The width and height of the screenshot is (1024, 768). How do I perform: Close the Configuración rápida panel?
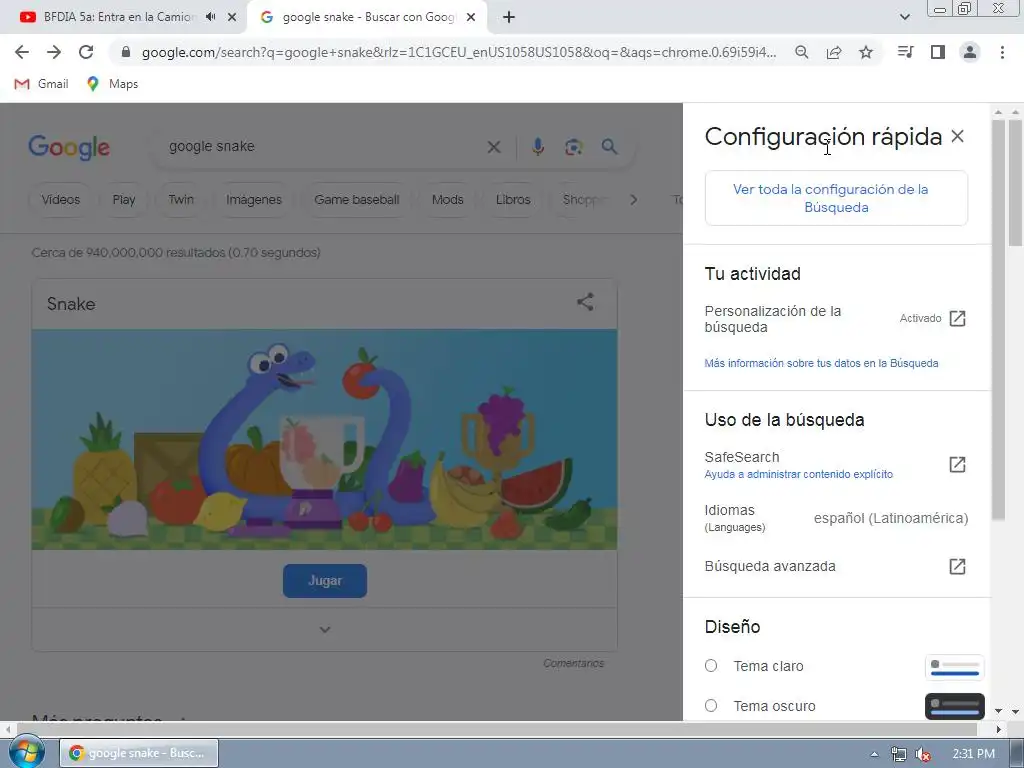coord(957,136)
